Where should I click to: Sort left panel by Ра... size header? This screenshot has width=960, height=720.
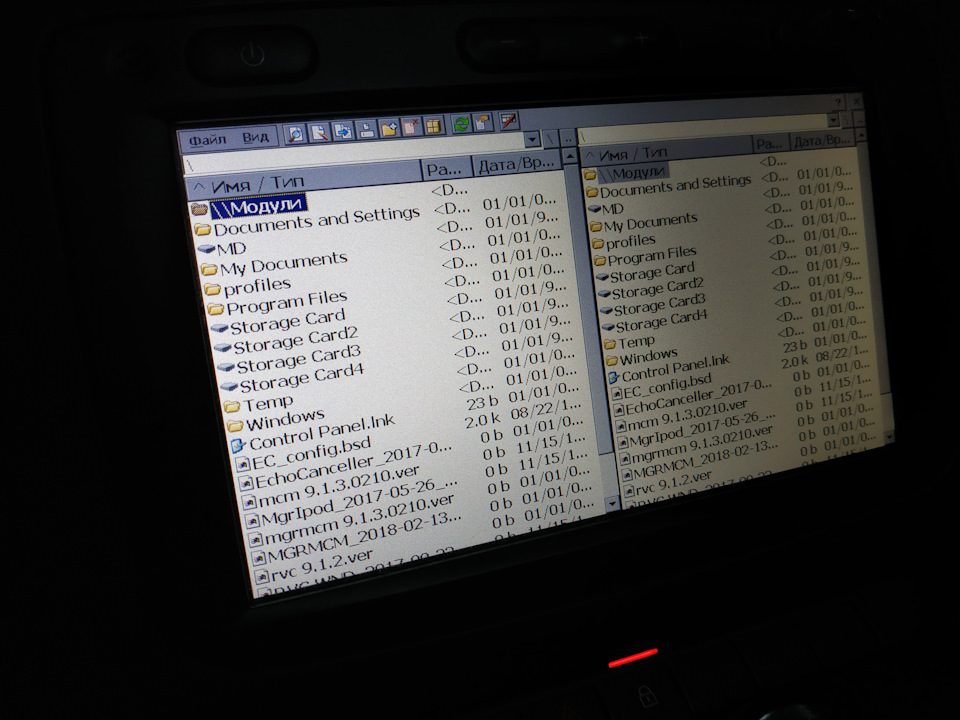[447, 168]
